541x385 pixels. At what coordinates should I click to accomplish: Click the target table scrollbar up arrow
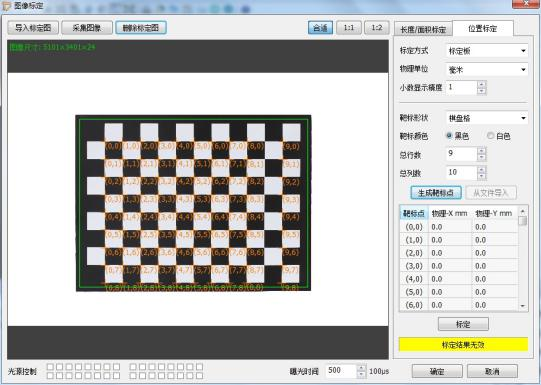523,210
